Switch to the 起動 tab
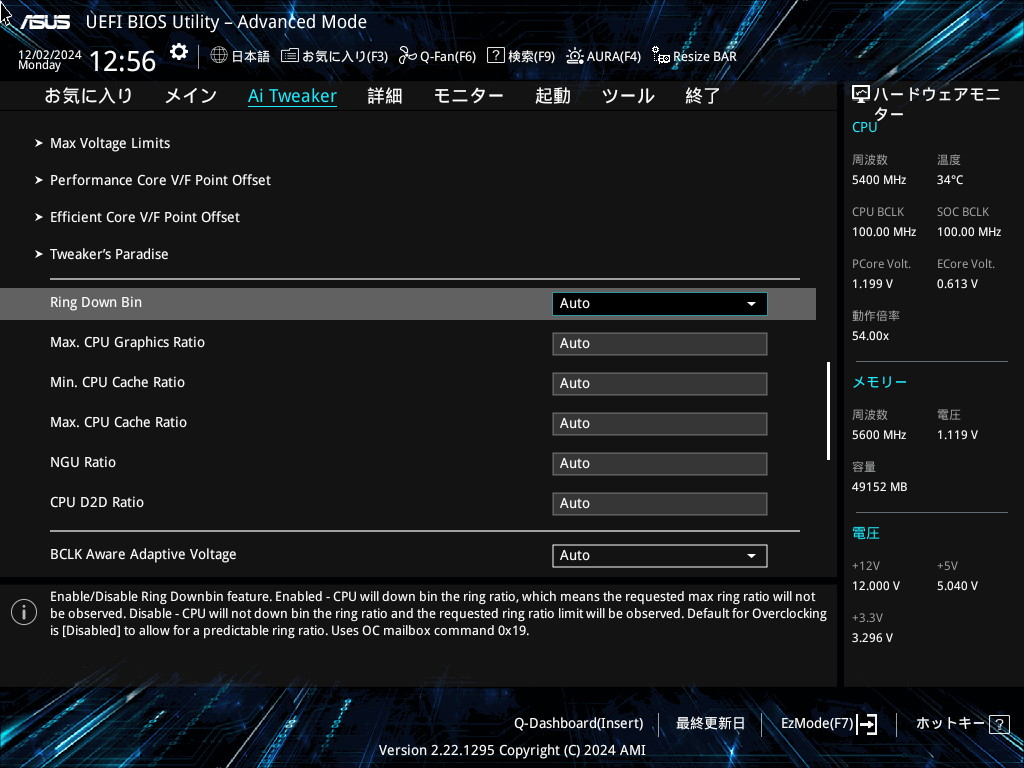 [x=552, y=96]
